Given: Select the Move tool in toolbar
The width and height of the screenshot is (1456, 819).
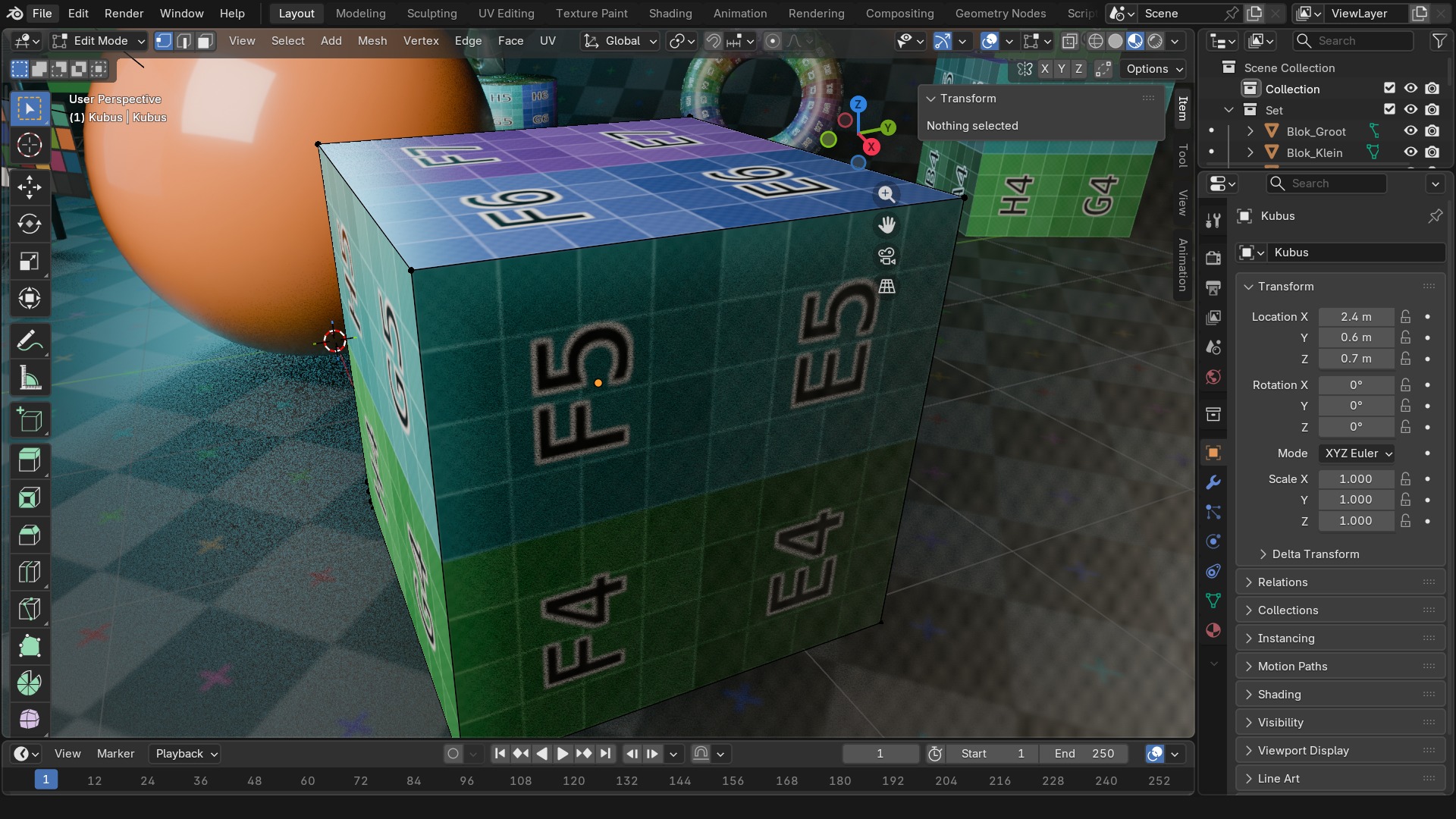Looking at the screenshot, I should (30, 187).
